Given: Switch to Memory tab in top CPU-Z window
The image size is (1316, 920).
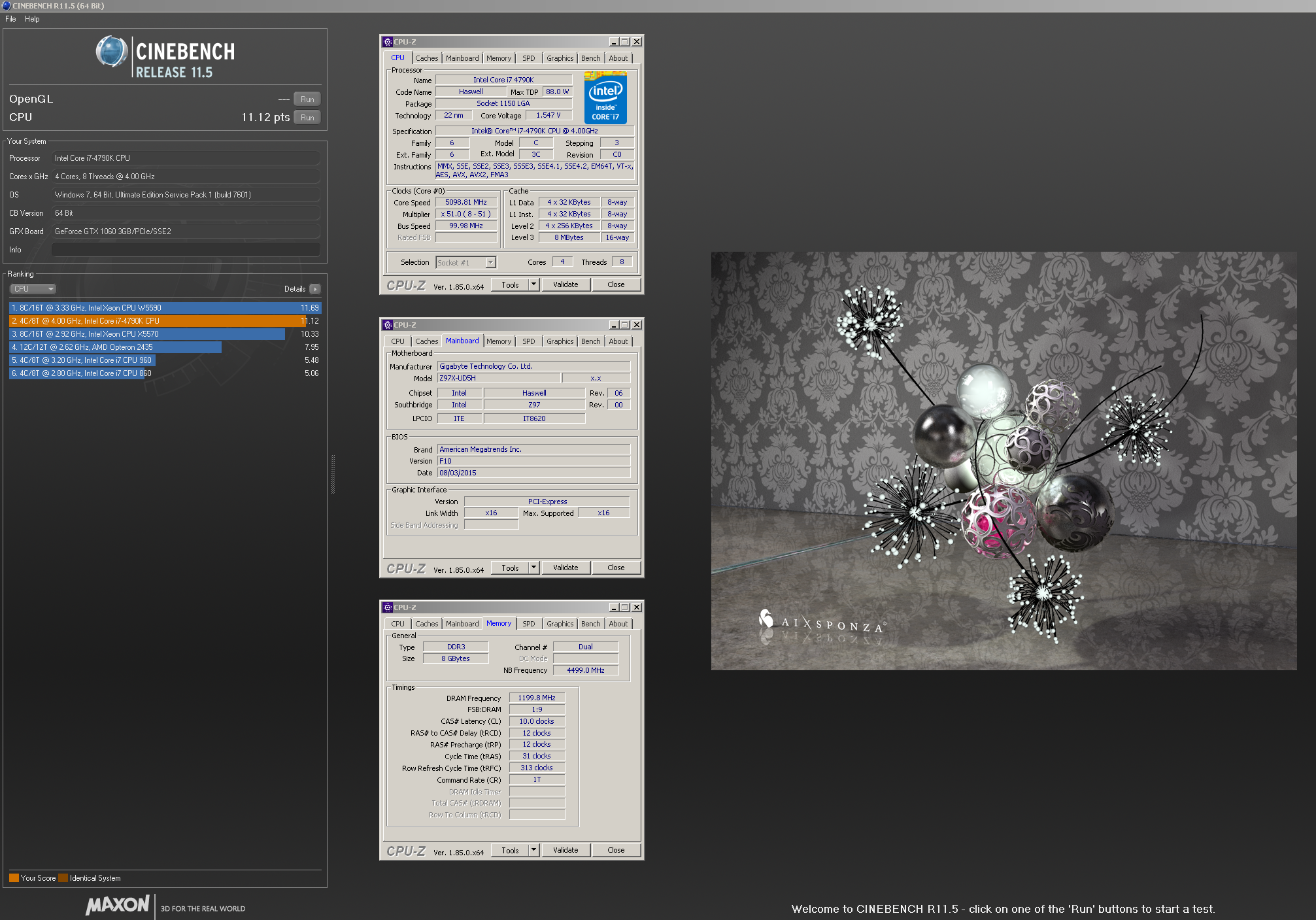Looking at the screenshot, I should [x=499, y=58].
